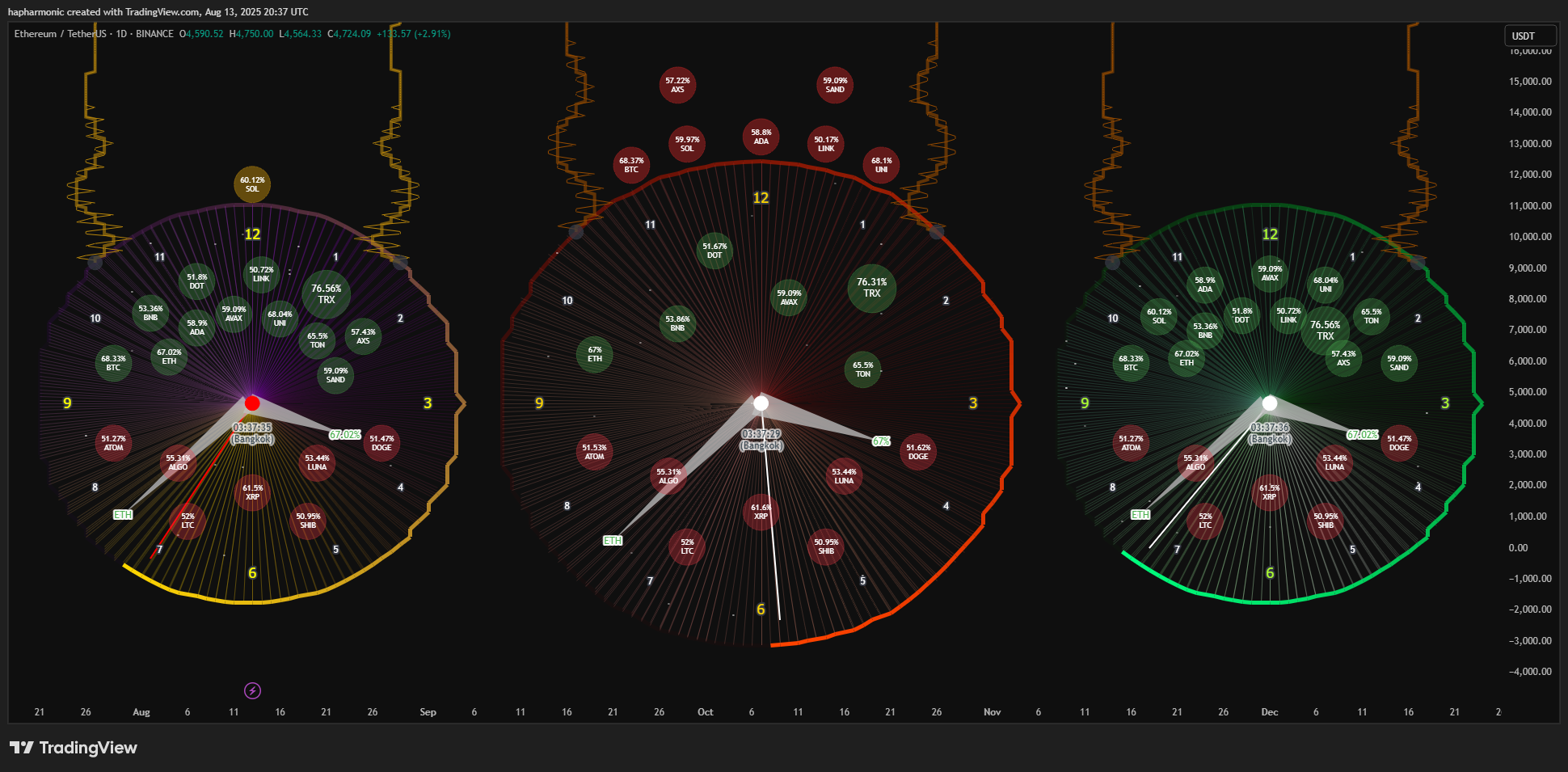Click the Nov label on the date axis
The height and width of the screenshot is (772, 1568).
click(992, 712)
